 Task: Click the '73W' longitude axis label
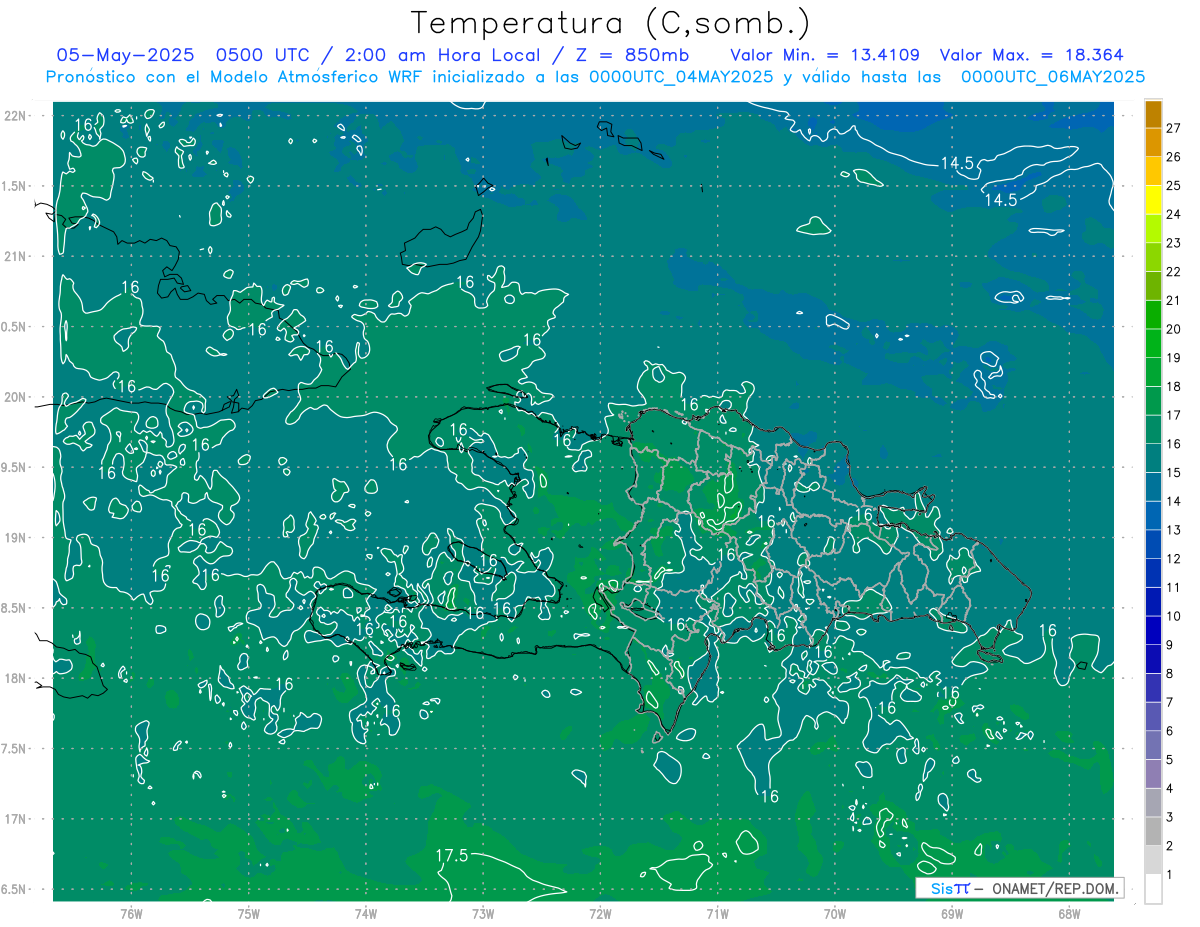pyautogui.click(x=483, y=914)
